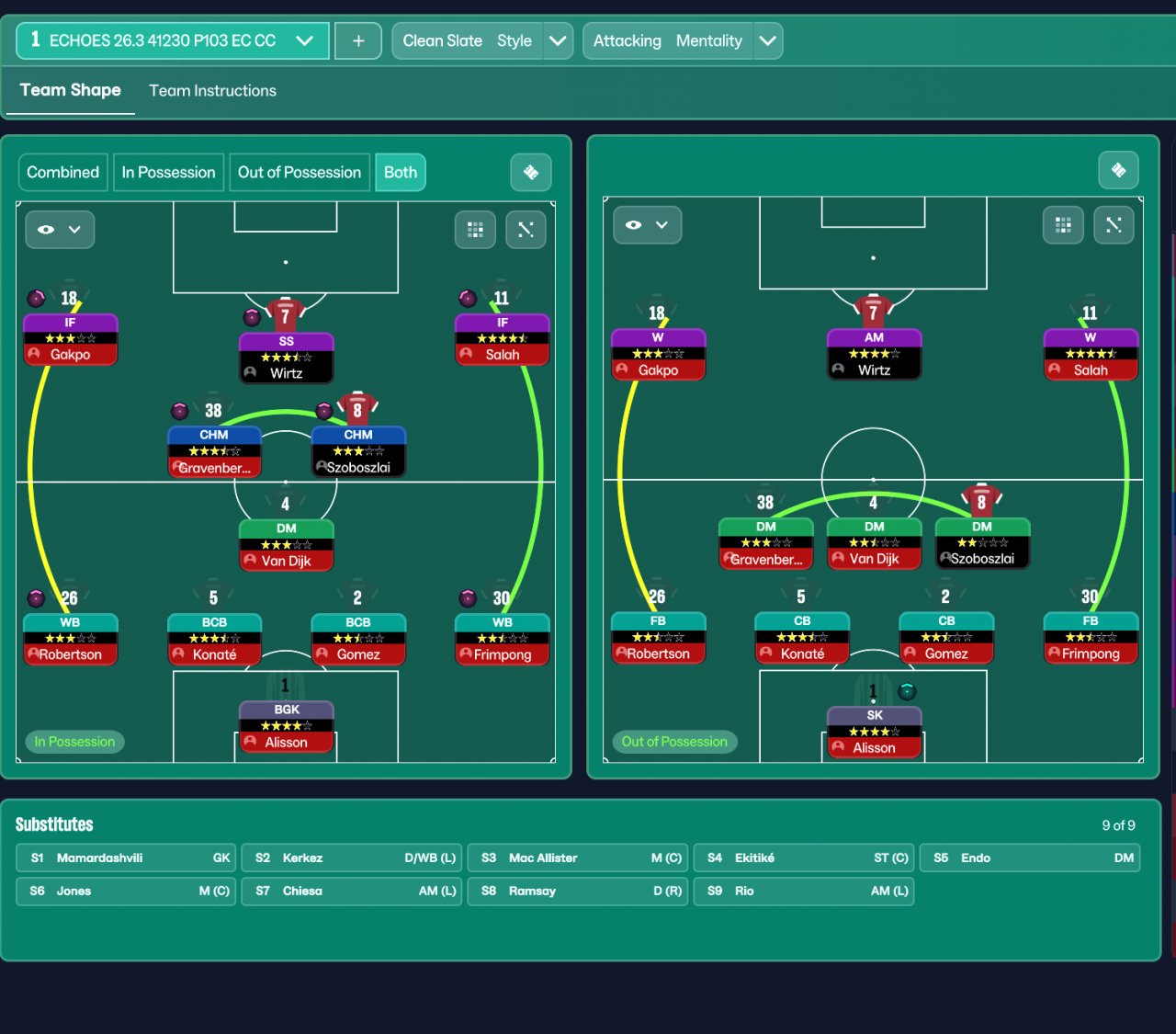Select the Combined view option
The image size is (1176, 1034).
click(x=62, y=172)
